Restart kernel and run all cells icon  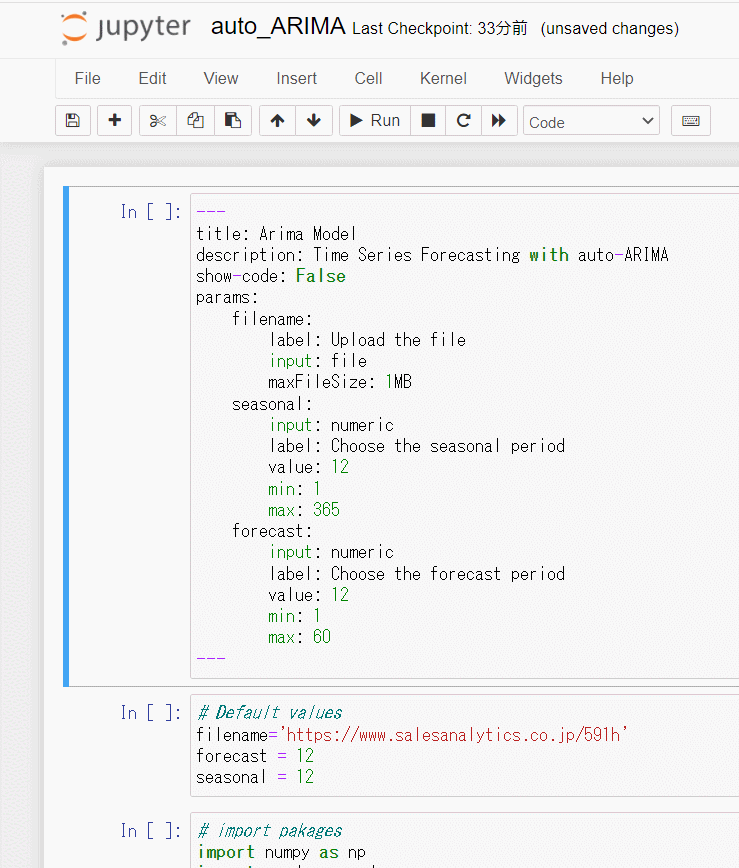click(497, 121)
